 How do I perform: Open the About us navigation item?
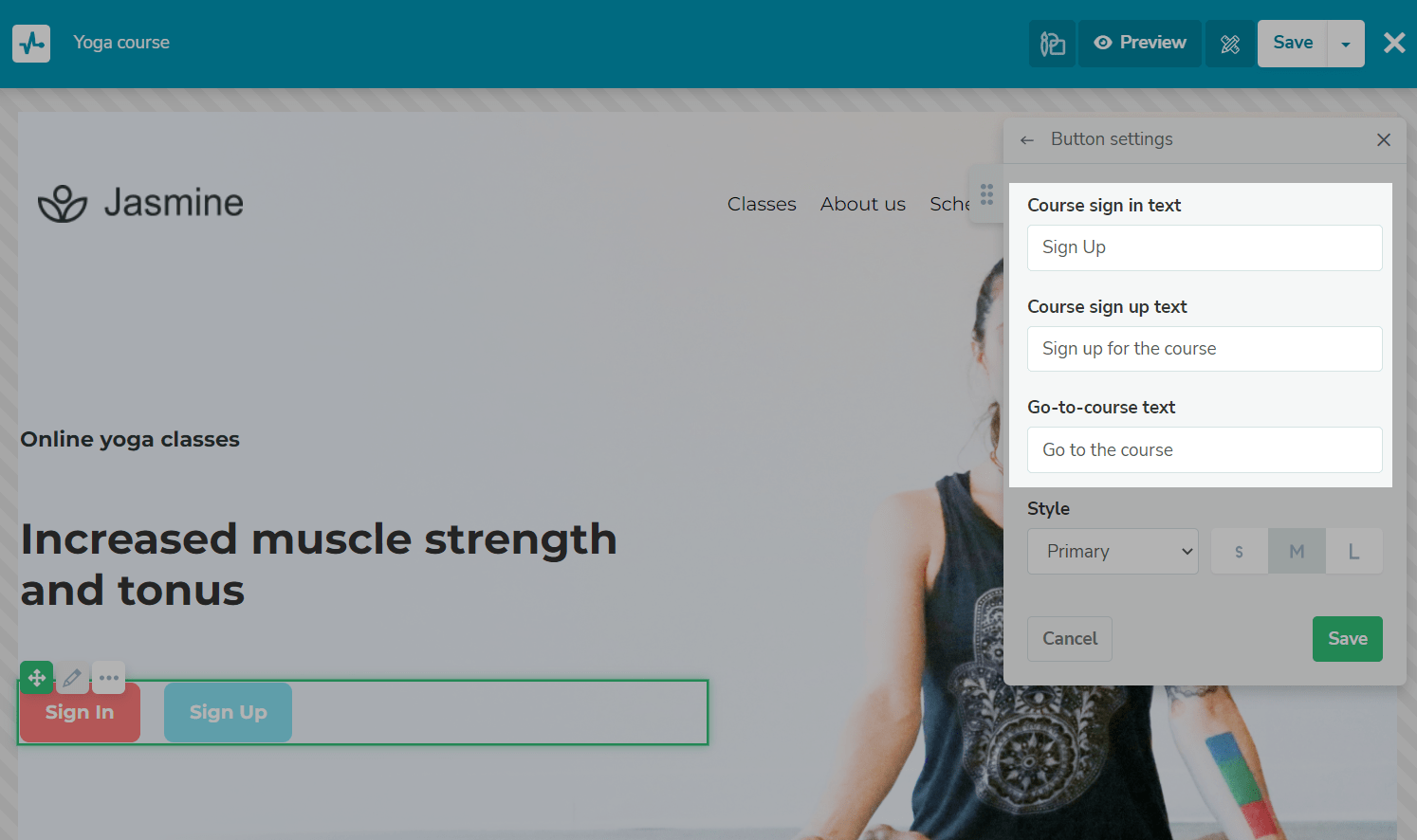coord(862,204)
